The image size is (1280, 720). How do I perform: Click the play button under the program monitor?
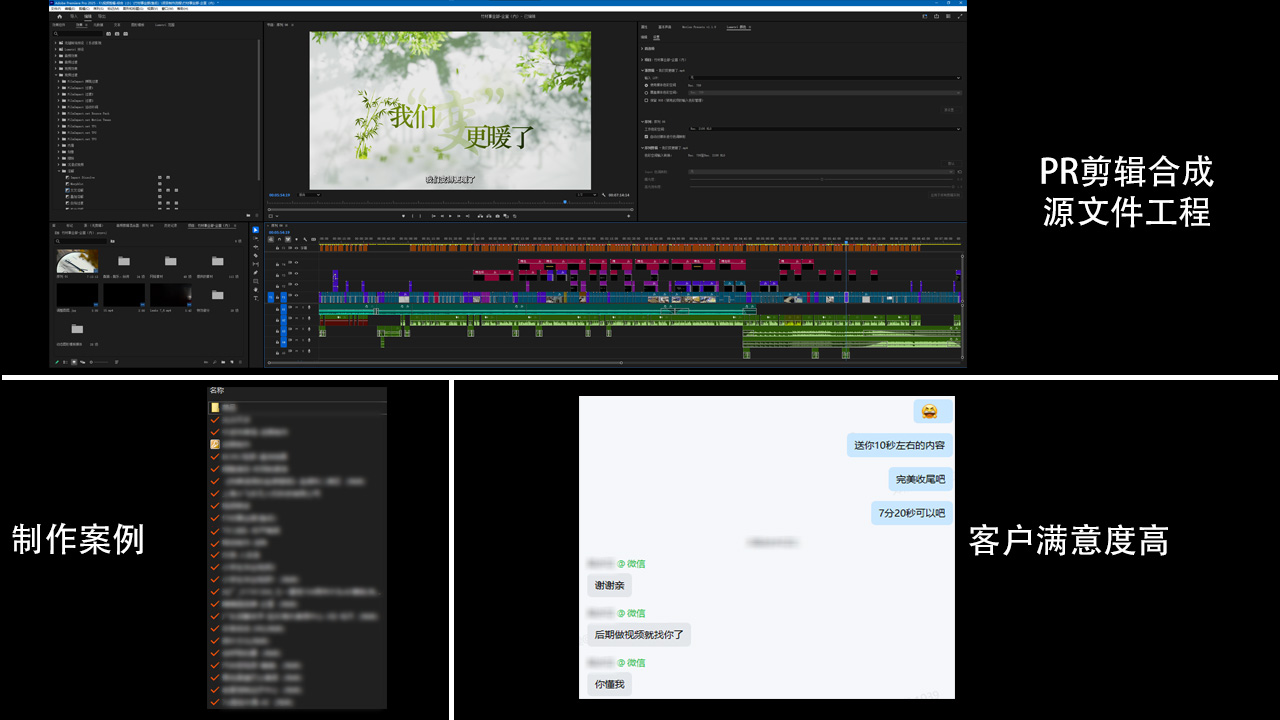click(449, 215)
